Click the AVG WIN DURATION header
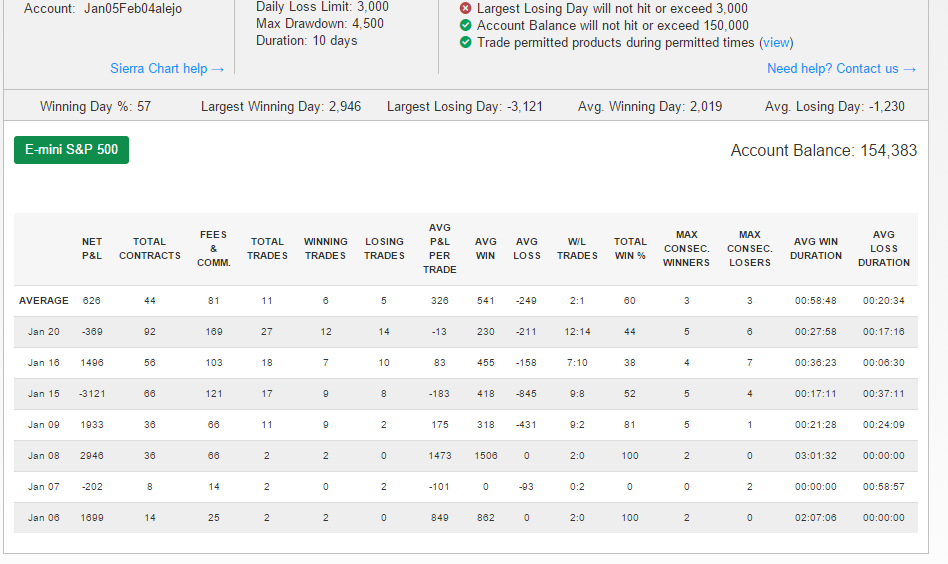The image size is (948, 564). pyautogui.click(x=816, y=248)
